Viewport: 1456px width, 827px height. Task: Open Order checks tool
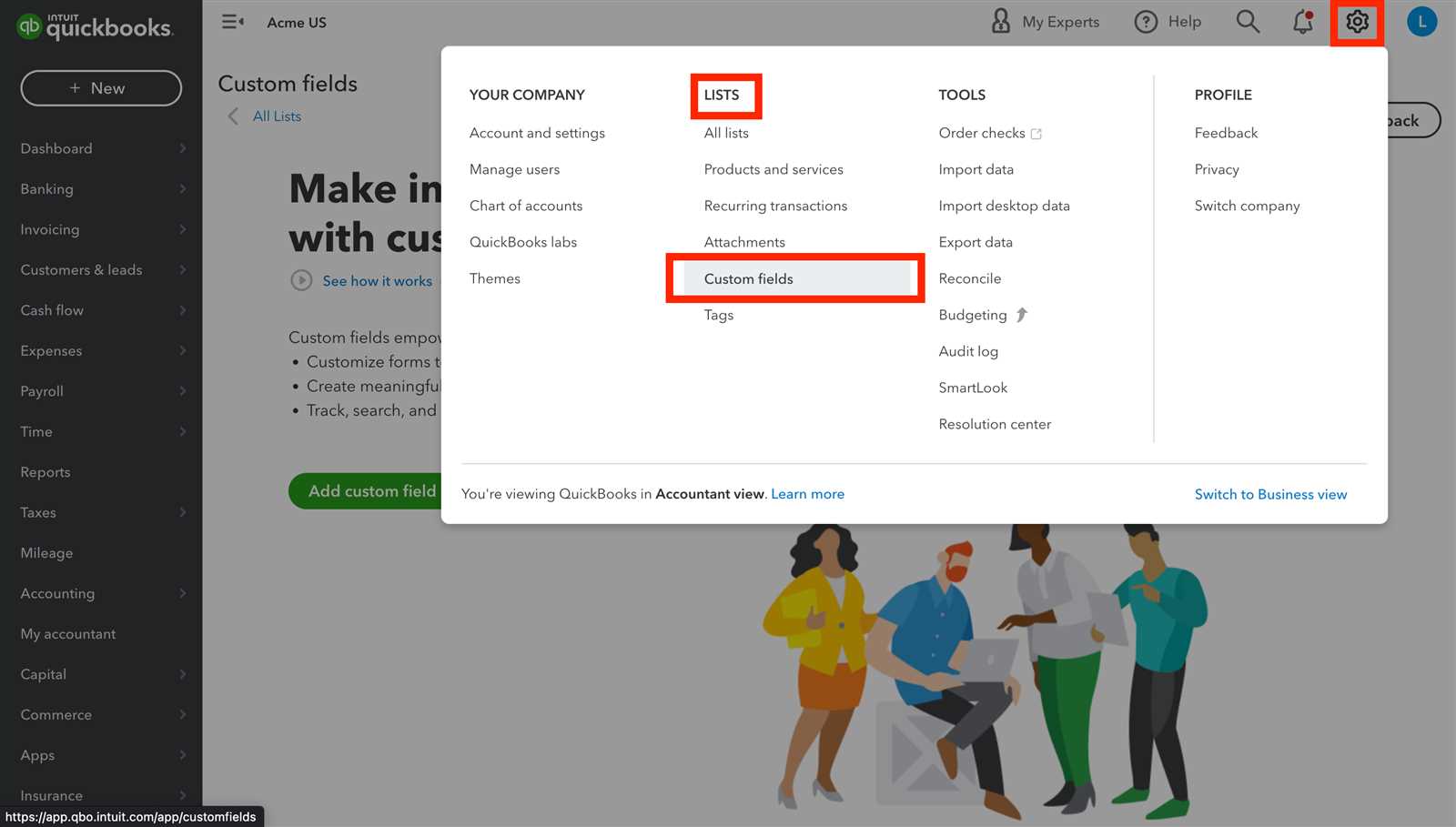982,133
